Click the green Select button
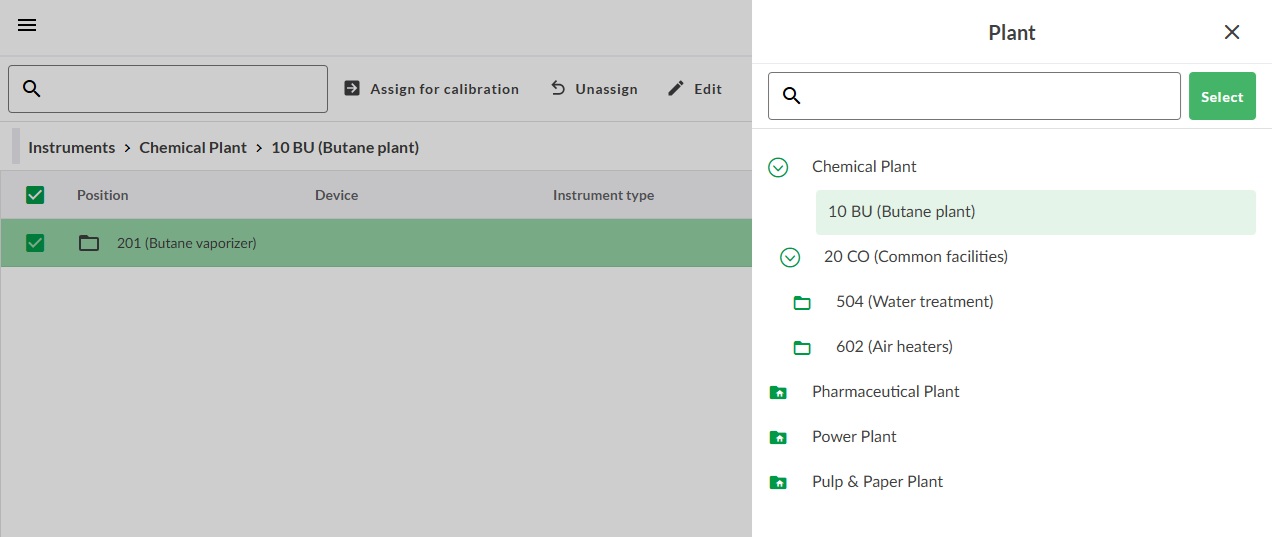 pyautogui.click(x=1222, y=96)
